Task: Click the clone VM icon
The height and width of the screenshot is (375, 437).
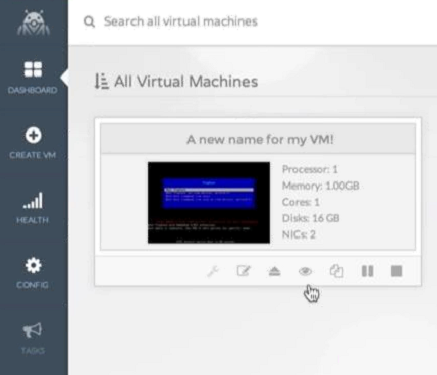Action: pos(336,271)
